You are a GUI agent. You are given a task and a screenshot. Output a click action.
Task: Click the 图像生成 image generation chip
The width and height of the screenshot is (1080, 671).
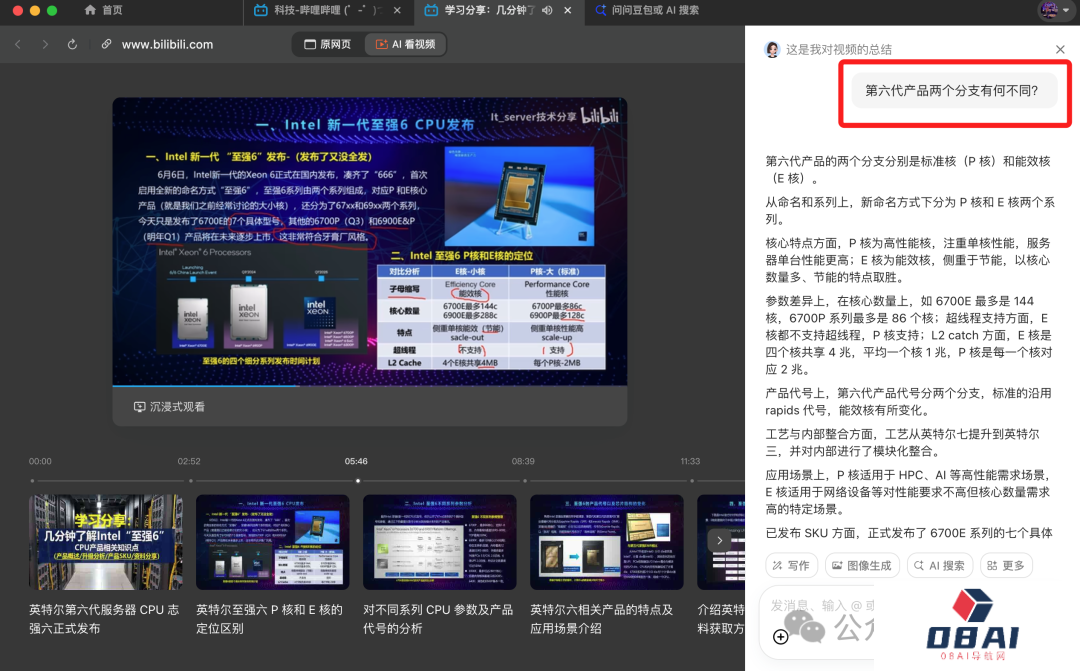[862, 565]
